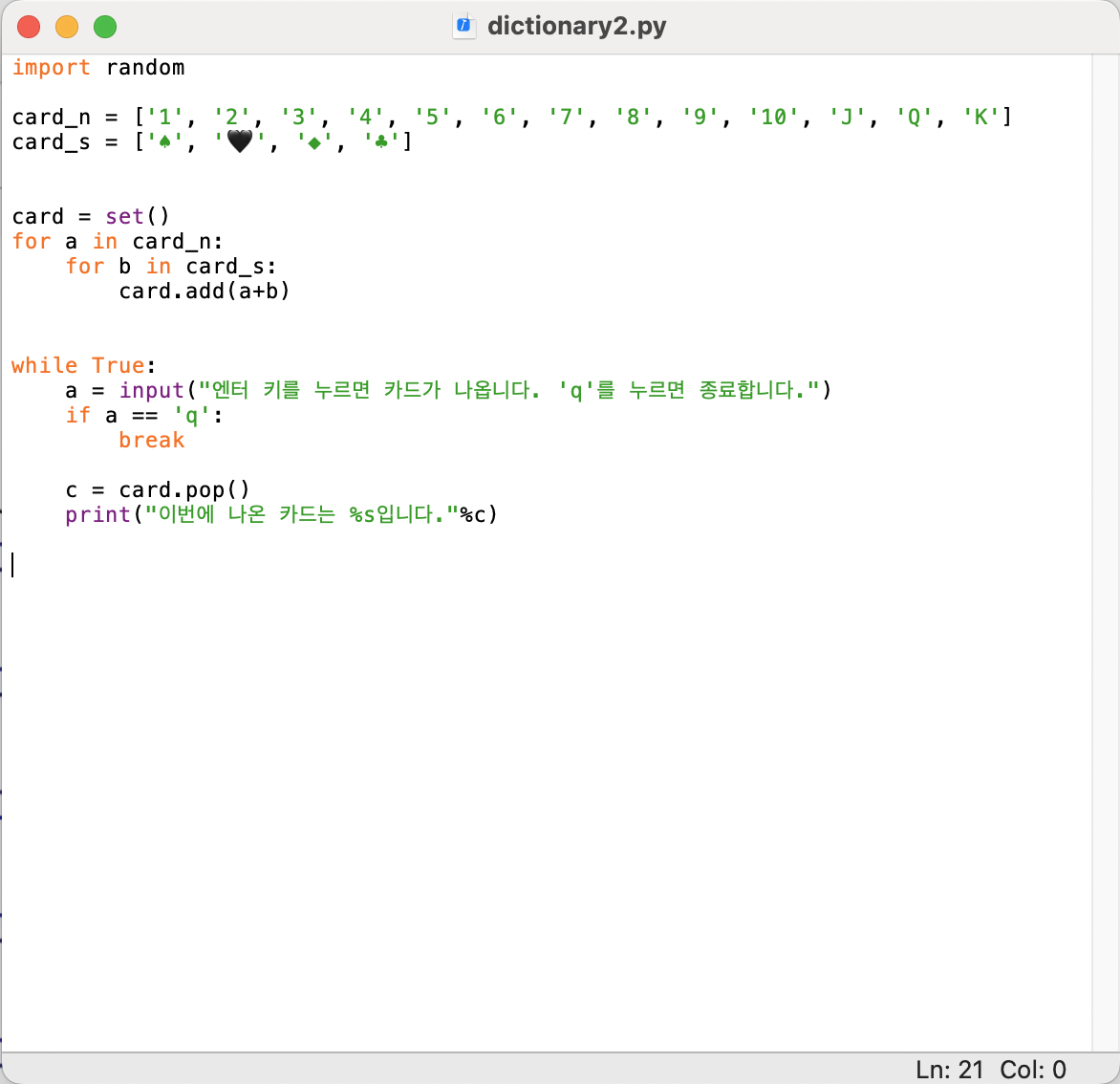Click the 'while True:' line

[83, 366]
